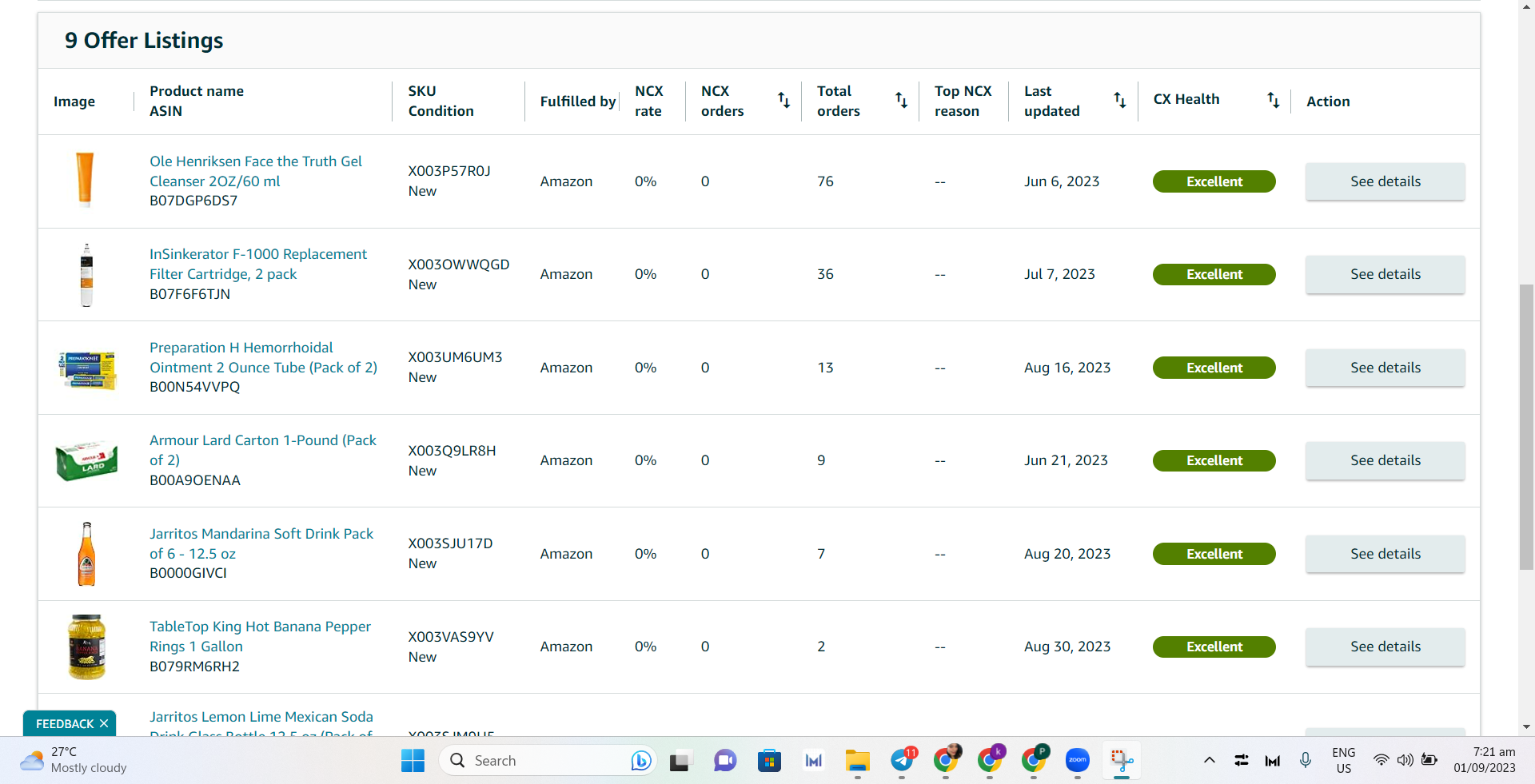Open Telegram with 11 notifications
This screenshot has height=784, width=1535.
coord(902,761)
